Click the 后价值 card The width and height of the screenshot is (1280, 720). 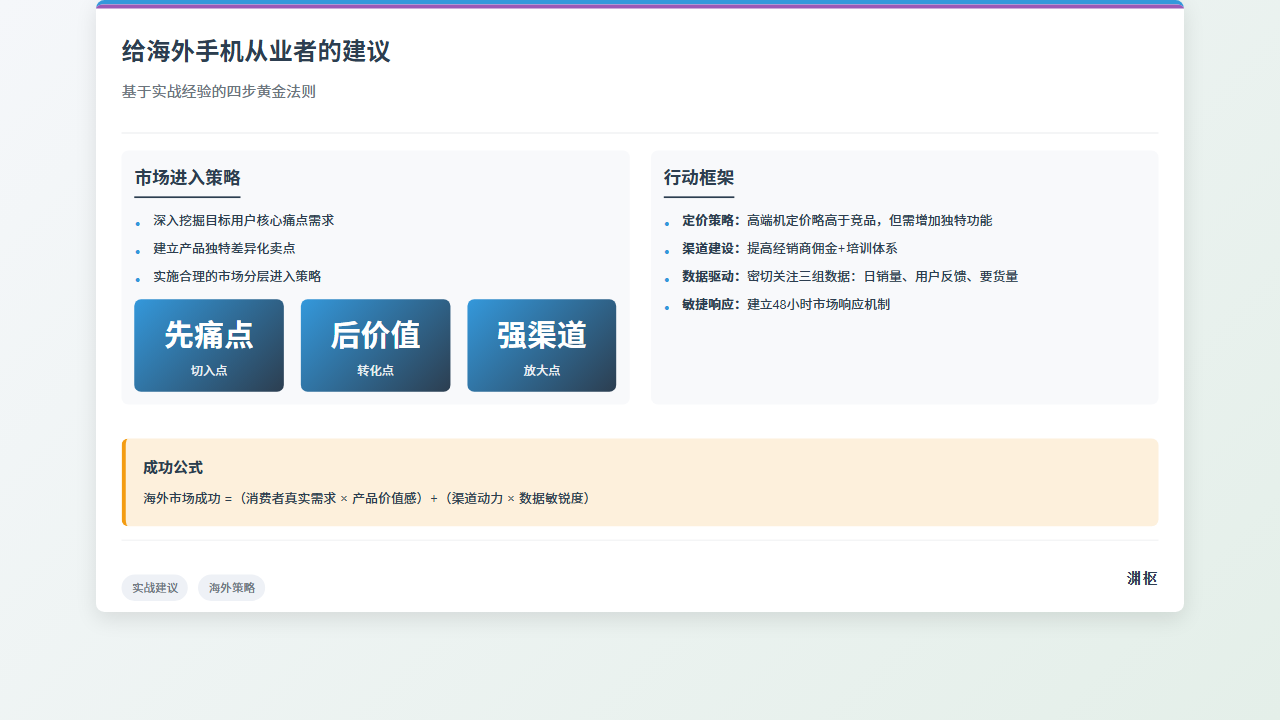pos(376,346)
